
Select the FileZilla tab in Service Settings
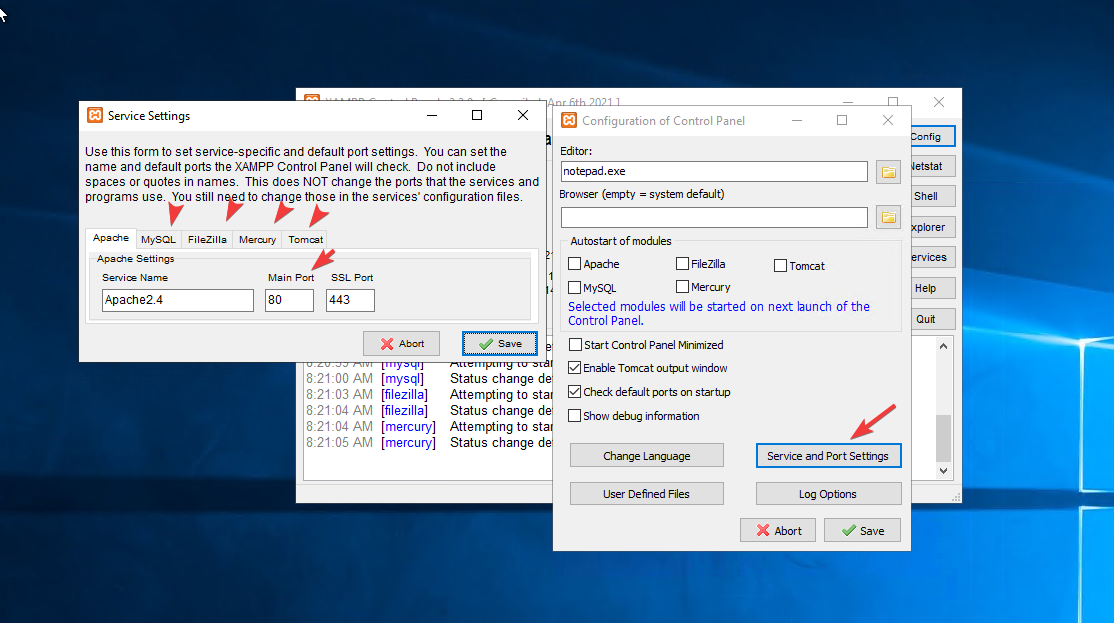click(207, 239)
